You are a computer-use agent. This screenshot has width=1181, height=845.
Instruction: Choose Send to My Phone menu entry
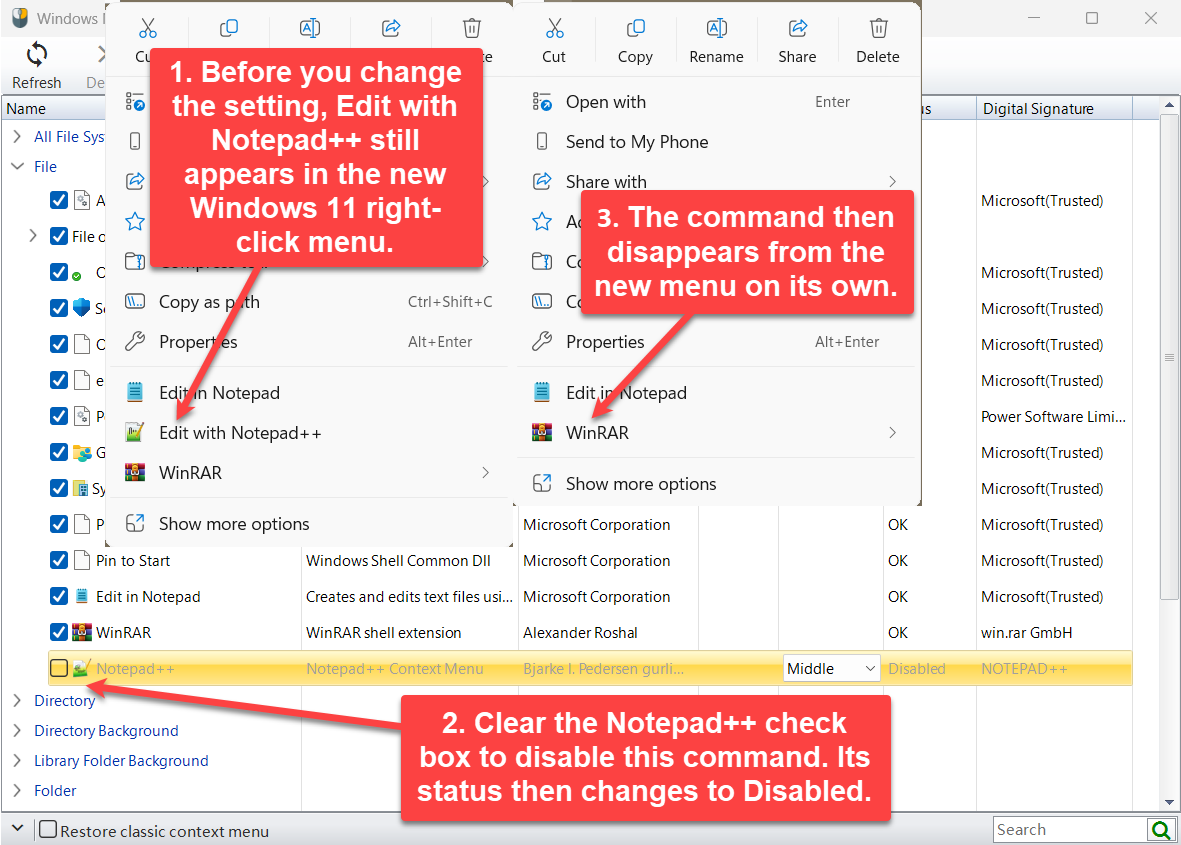(716, 142)
